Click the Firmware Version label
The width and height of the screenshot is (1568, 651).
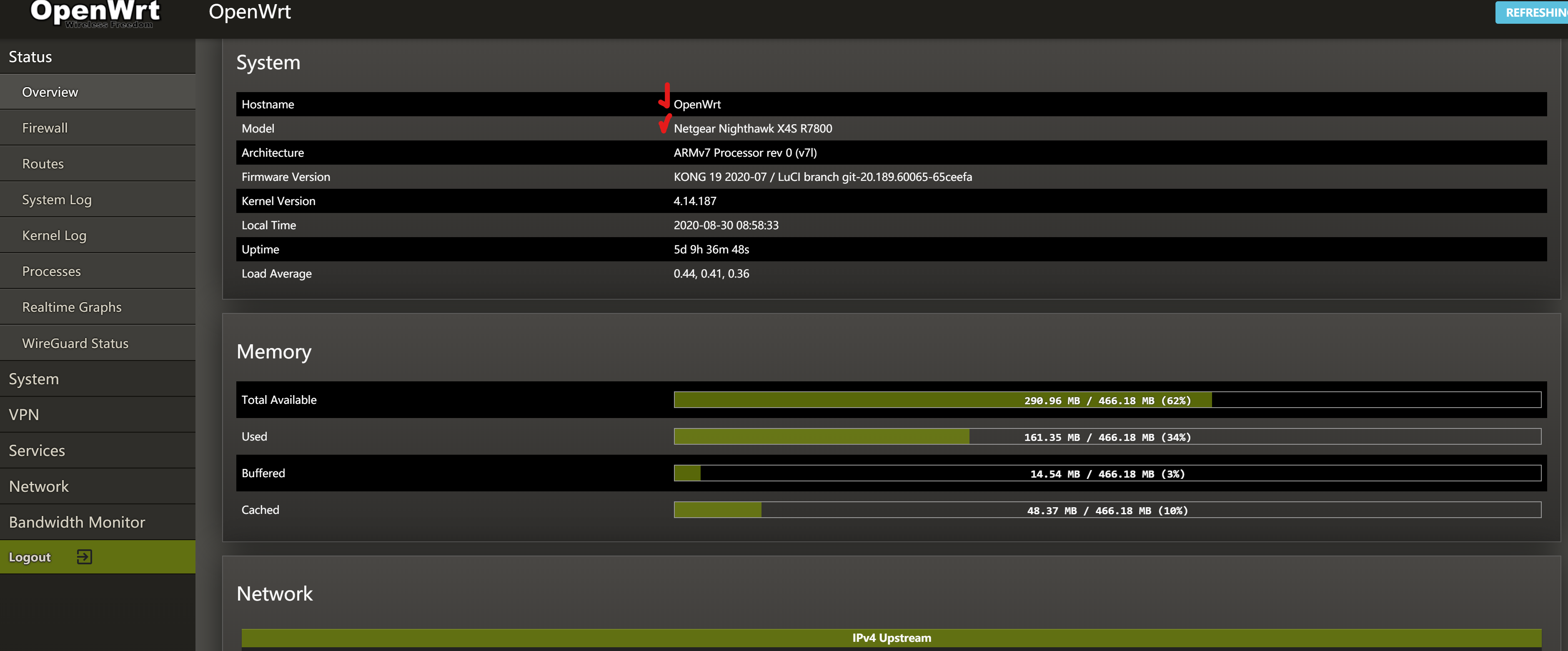[x=286, y=177]
